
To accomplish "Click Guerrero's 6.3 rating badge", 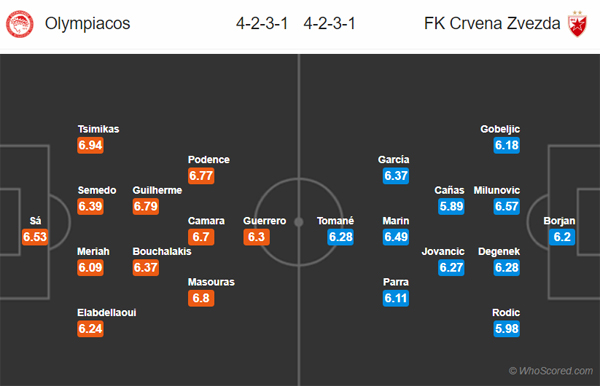I will pyautogui.click(x=256, y=237).
